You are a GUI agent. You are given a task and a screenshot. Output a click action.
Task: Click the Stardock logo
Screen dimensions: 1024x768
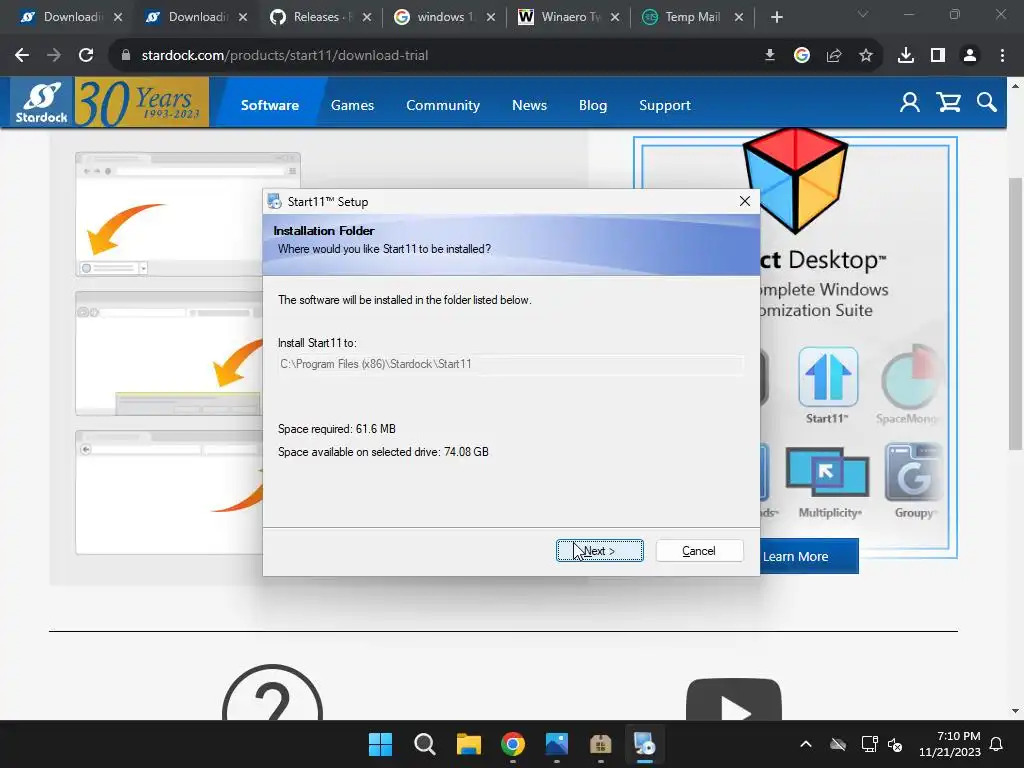point(42,103)
